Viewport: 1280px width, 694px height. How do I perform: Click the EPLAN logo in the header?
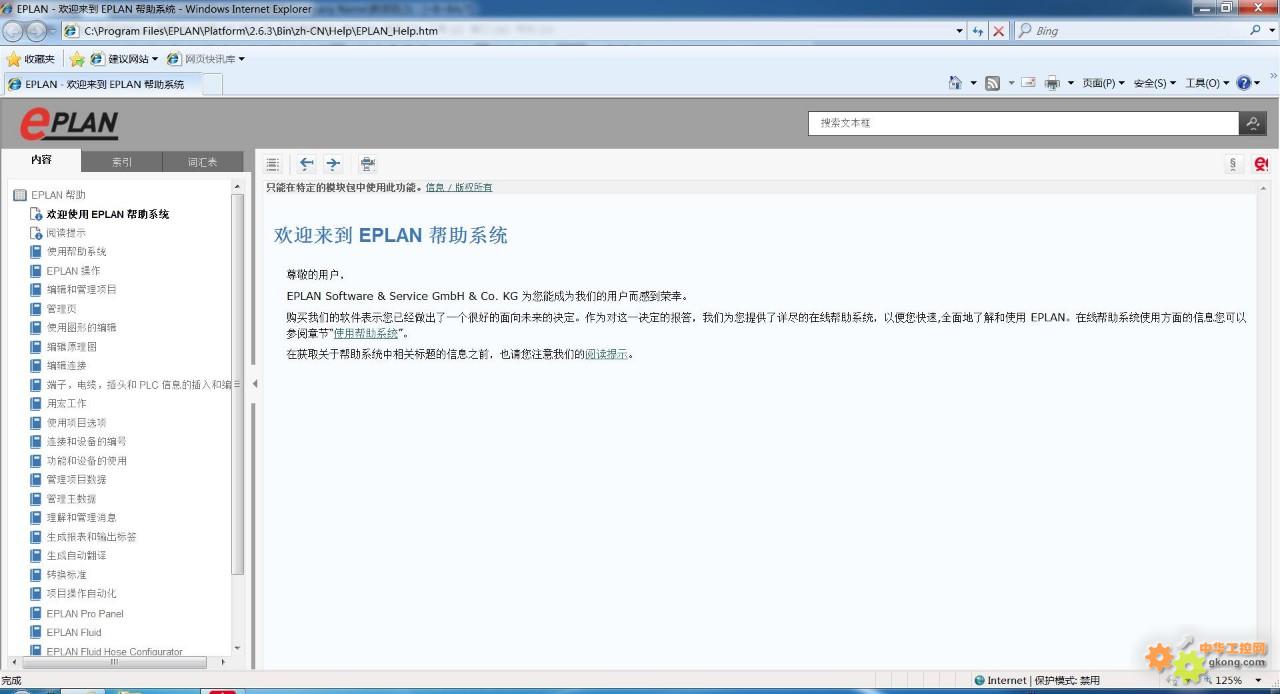click(x=69, y=124)
